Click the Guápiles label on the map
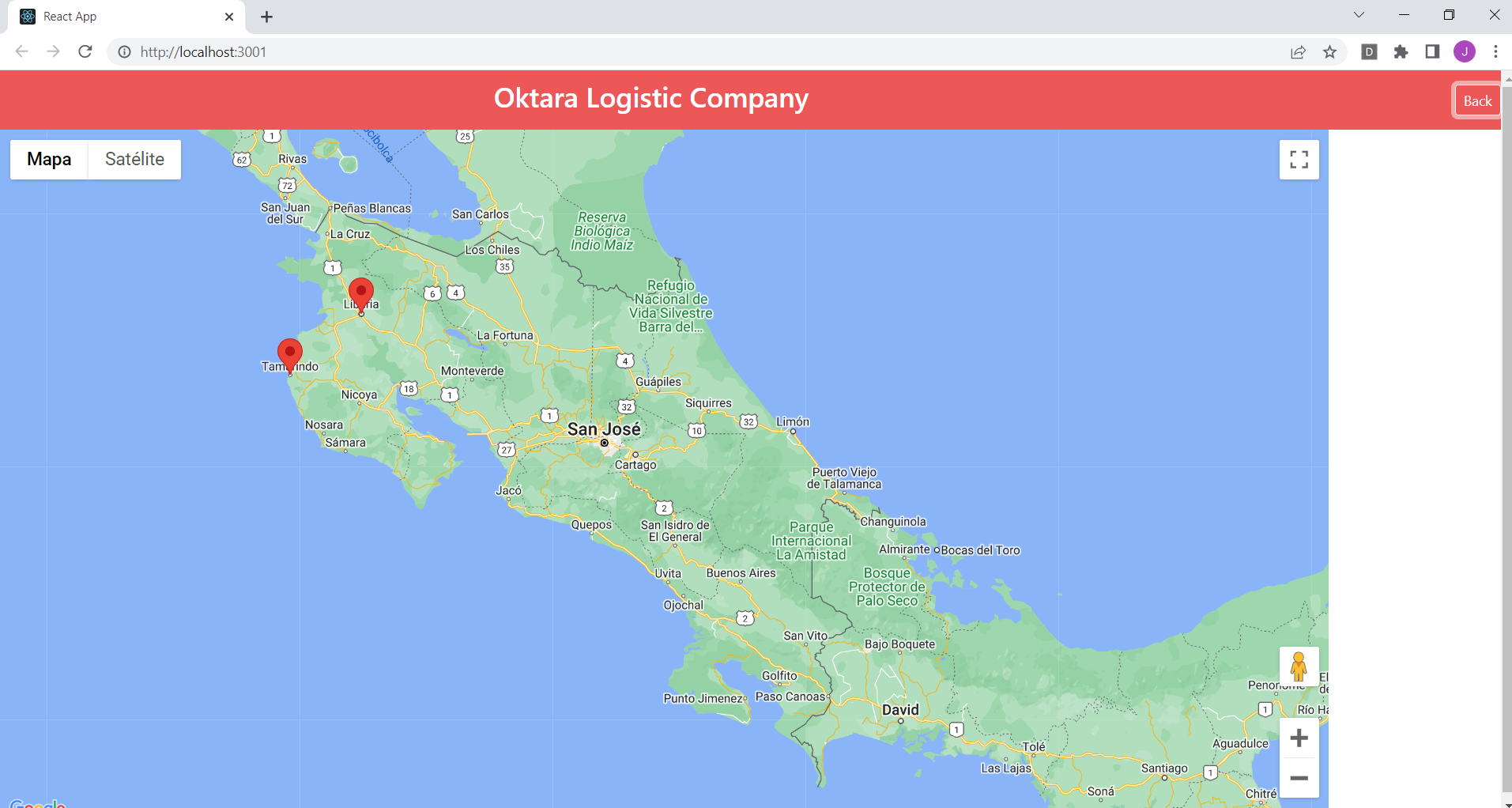The height and width of the screenshot is (808, 1512). [x=658, y=382]
